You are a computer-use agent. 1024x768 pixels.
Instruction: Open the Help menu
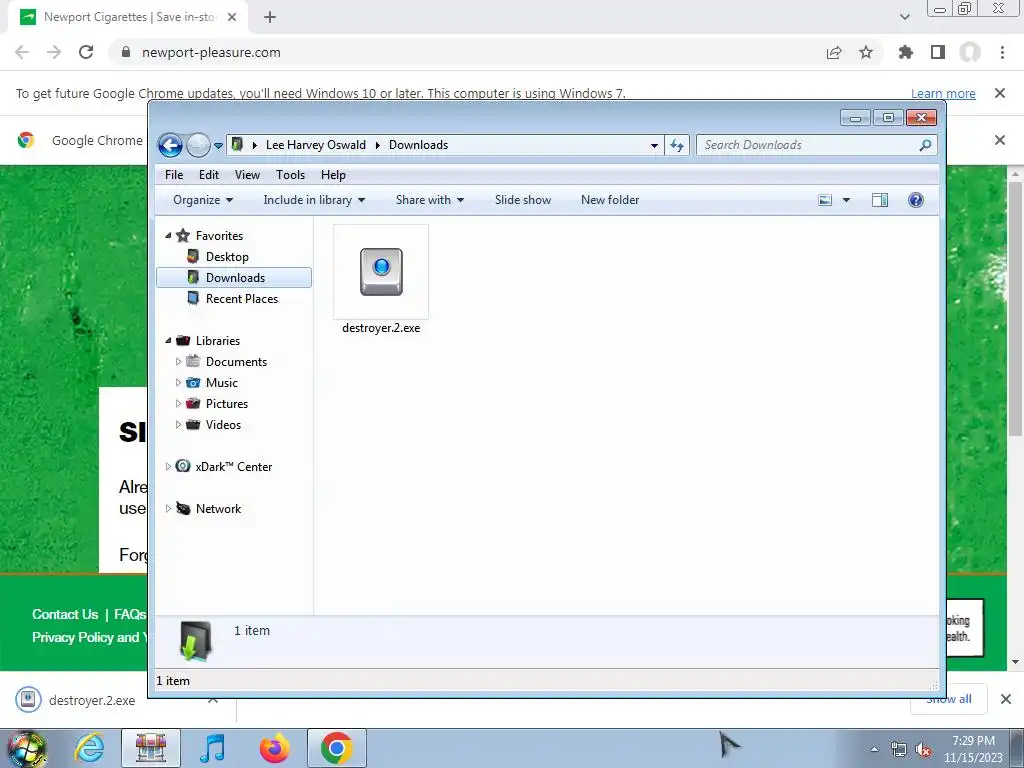(333, 175)
